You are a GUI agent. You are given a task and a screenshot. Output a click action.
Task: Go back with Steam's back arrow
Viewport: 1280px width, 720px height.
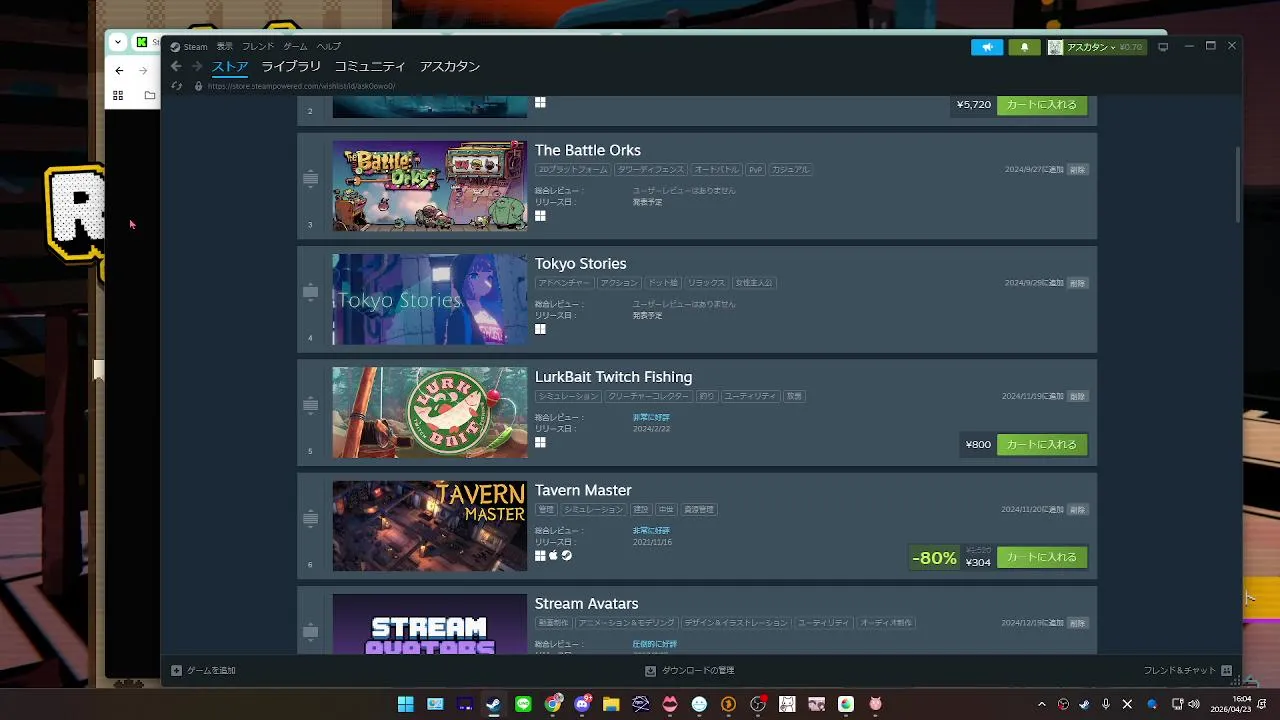click(x=176, y=67)
